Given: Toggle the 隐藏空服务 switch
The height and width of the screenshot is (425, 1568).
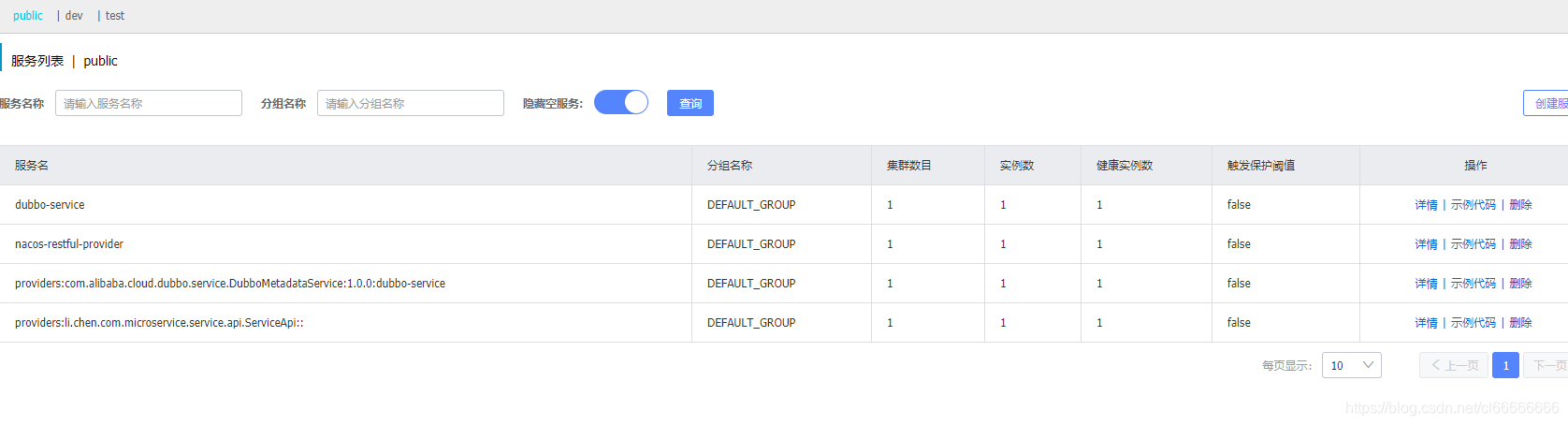Looking at the screenshot, I should click(621, 102).
